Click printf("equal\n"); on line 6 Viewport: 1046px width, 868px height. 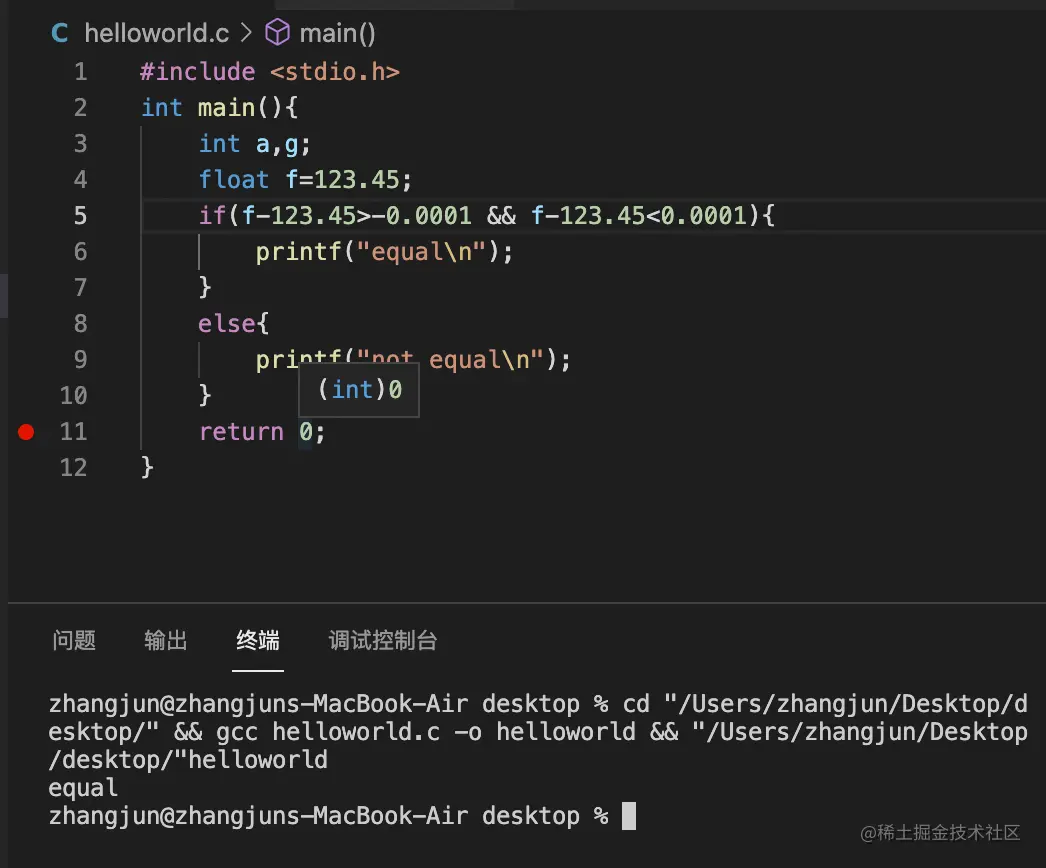(x=384, y=252)
